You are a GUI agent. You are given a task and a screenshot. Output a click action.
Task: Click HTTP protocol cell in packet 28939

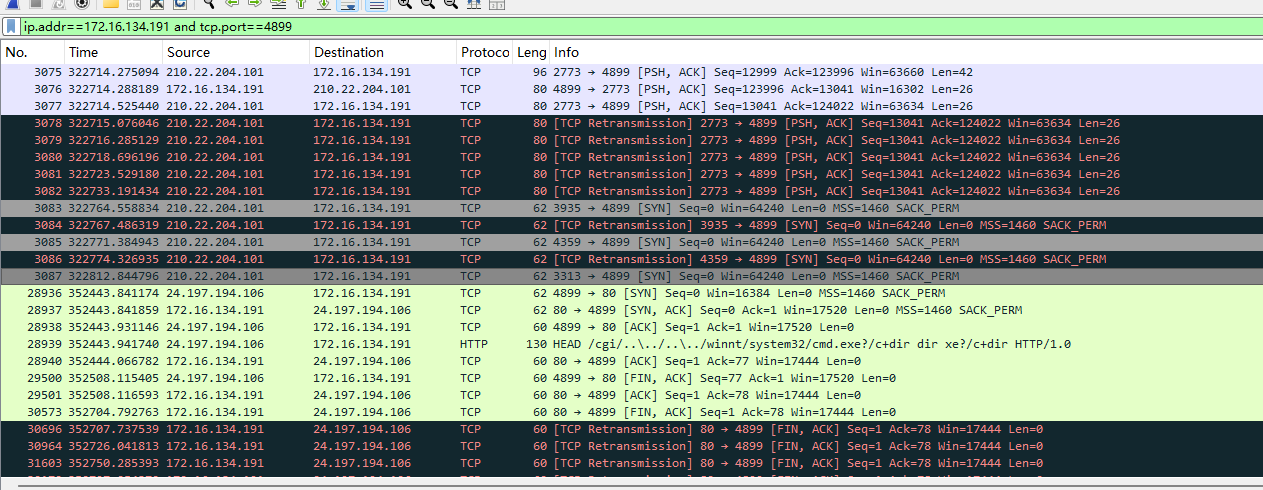coord(475,344)
